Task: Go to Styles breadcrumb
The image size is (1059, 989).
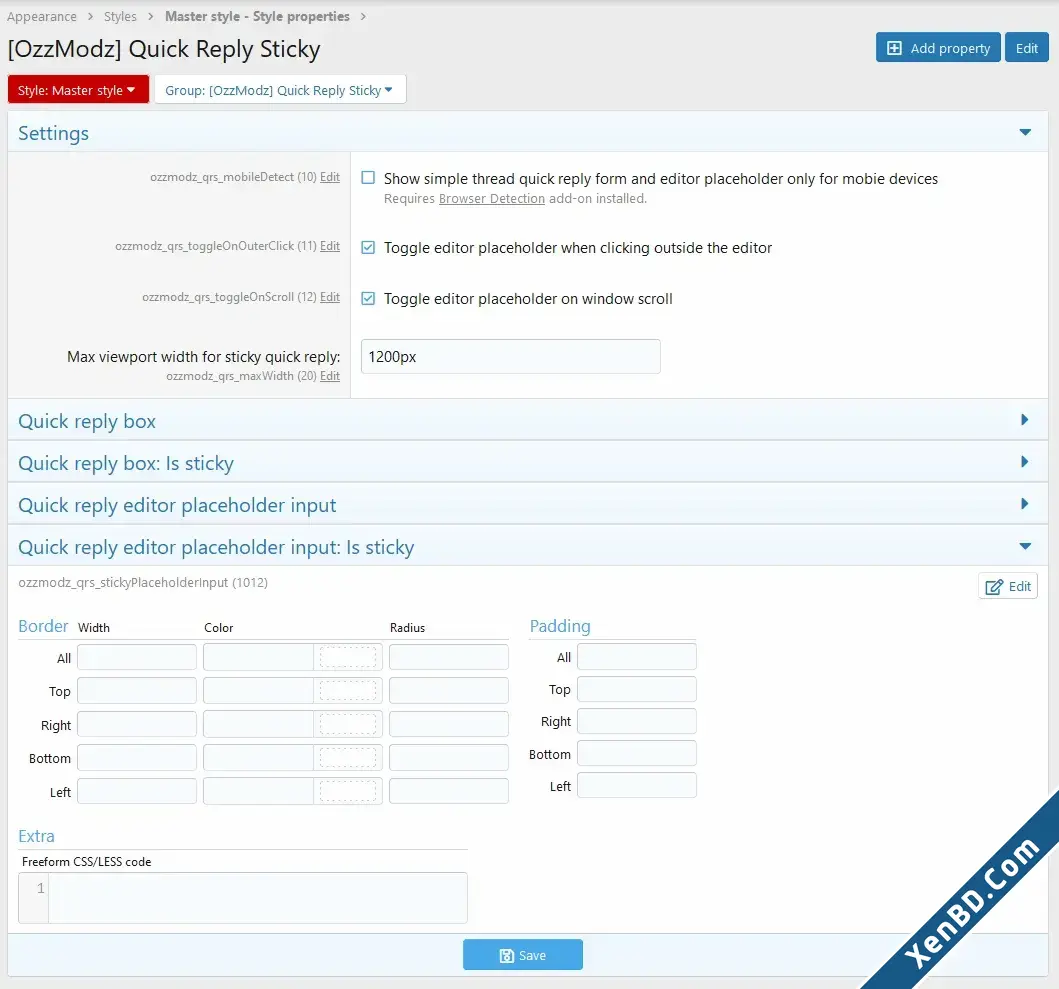Action: 120,16
